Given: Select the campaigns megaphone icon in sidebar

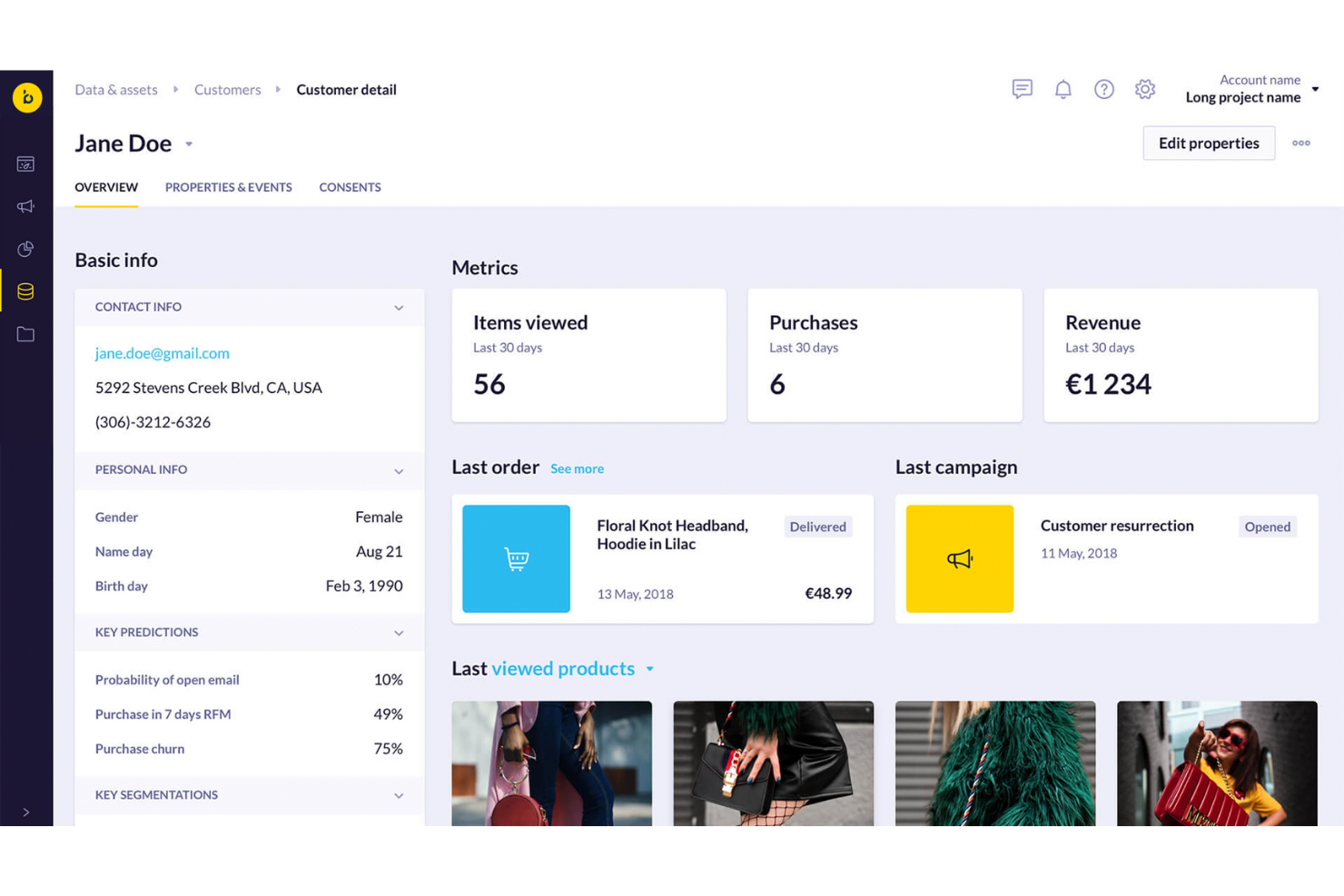Looking at the screenshot, I should 26,206.
